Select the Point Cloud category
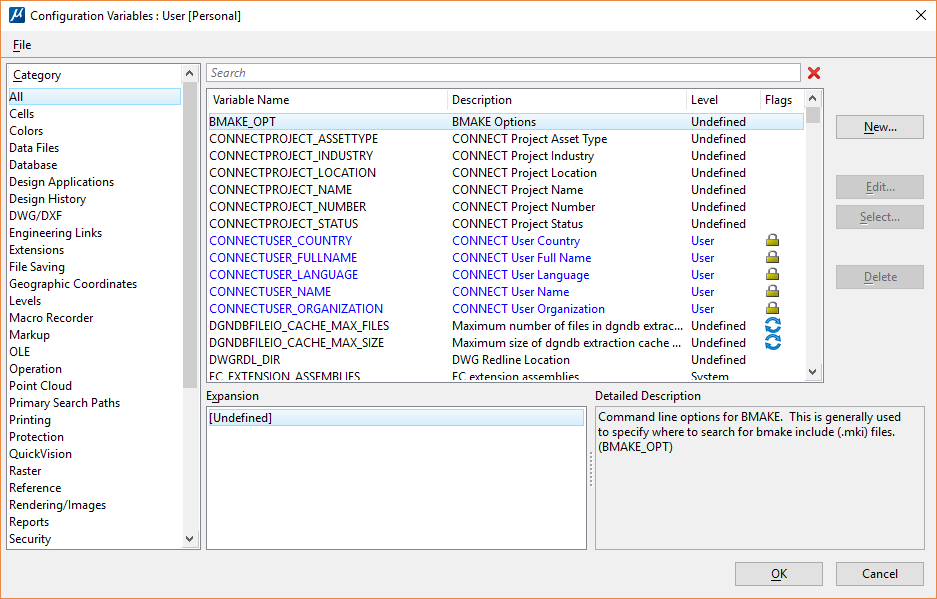937x599 pixels. (x=40, y=386)
